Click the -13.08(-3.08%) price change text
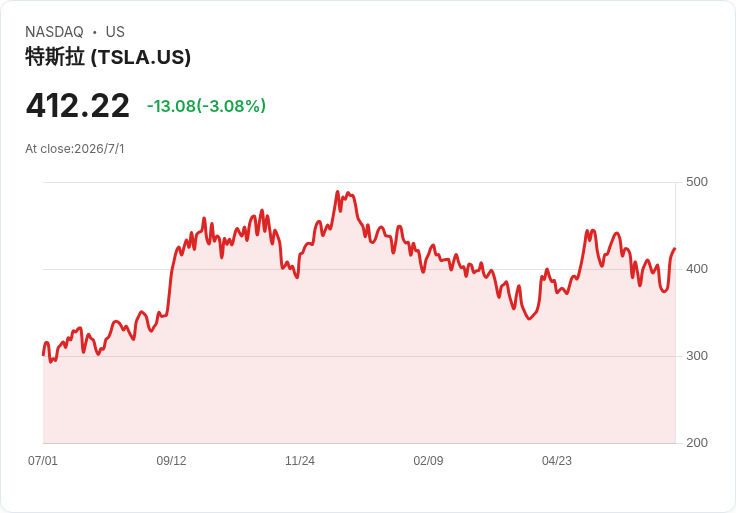The height and width of the screenshot is (513, 736). pyautogui.click(x=207, y=106)
